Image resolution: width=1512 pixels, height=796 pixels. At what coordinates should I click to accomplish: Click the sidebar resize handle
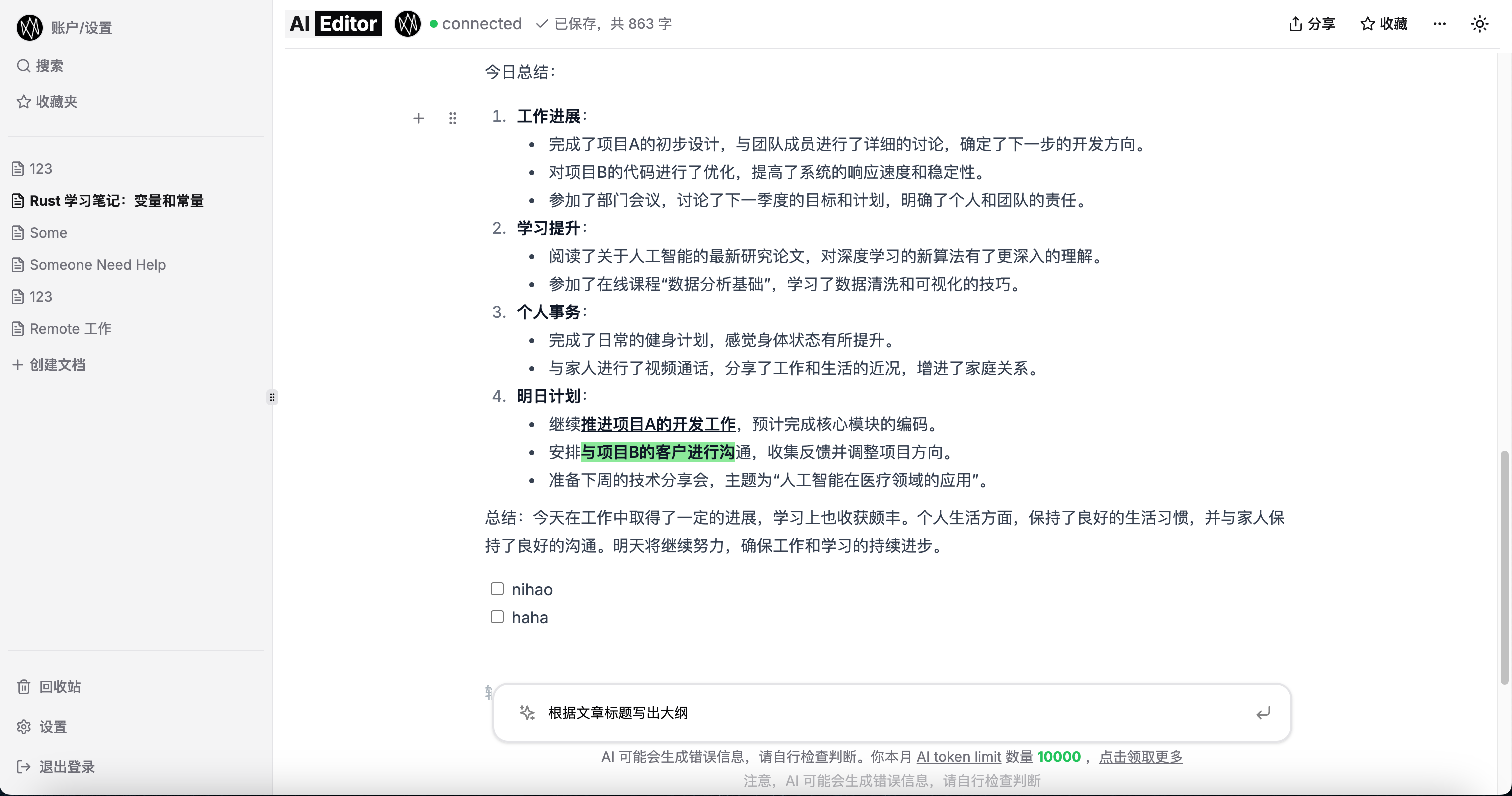click(x=272, y=397)
